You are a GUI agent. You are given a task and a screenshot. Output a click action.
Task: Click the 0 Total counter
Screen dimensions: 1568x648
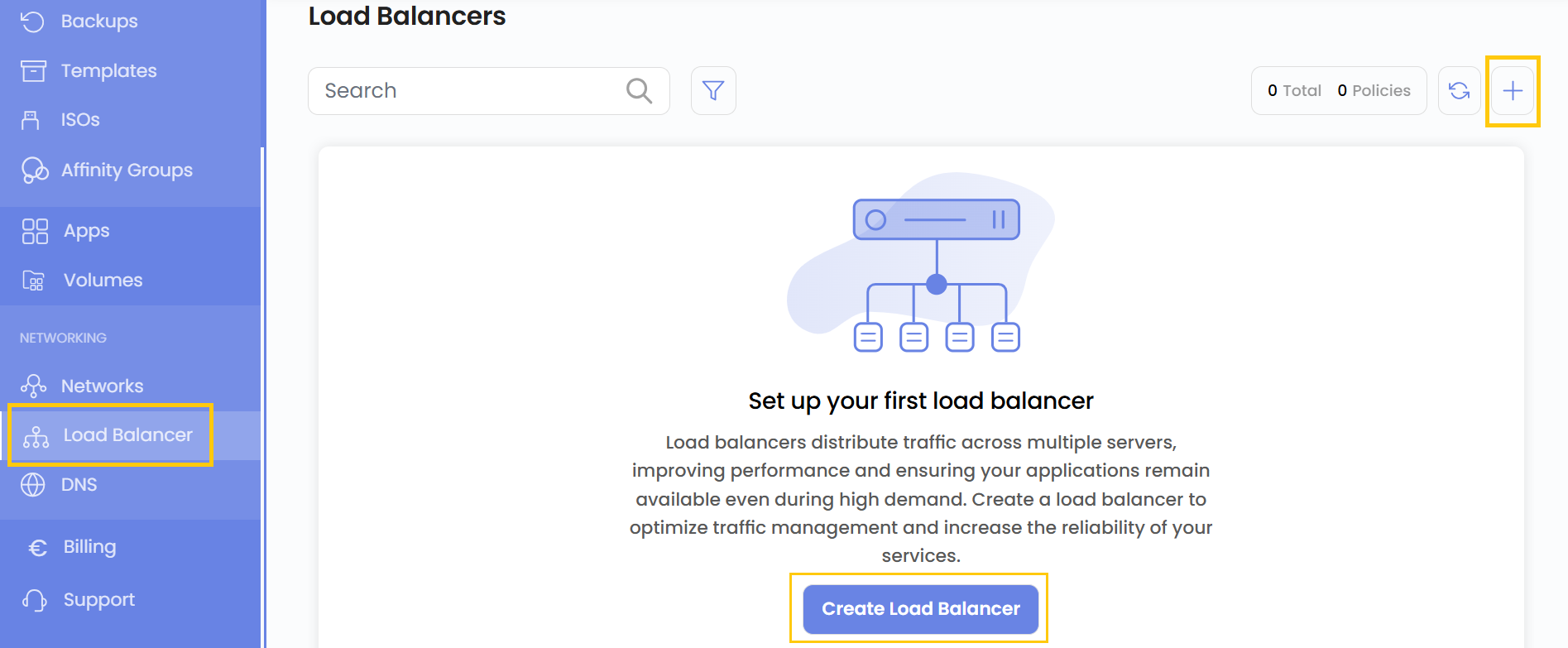[x=1294, y=90]
